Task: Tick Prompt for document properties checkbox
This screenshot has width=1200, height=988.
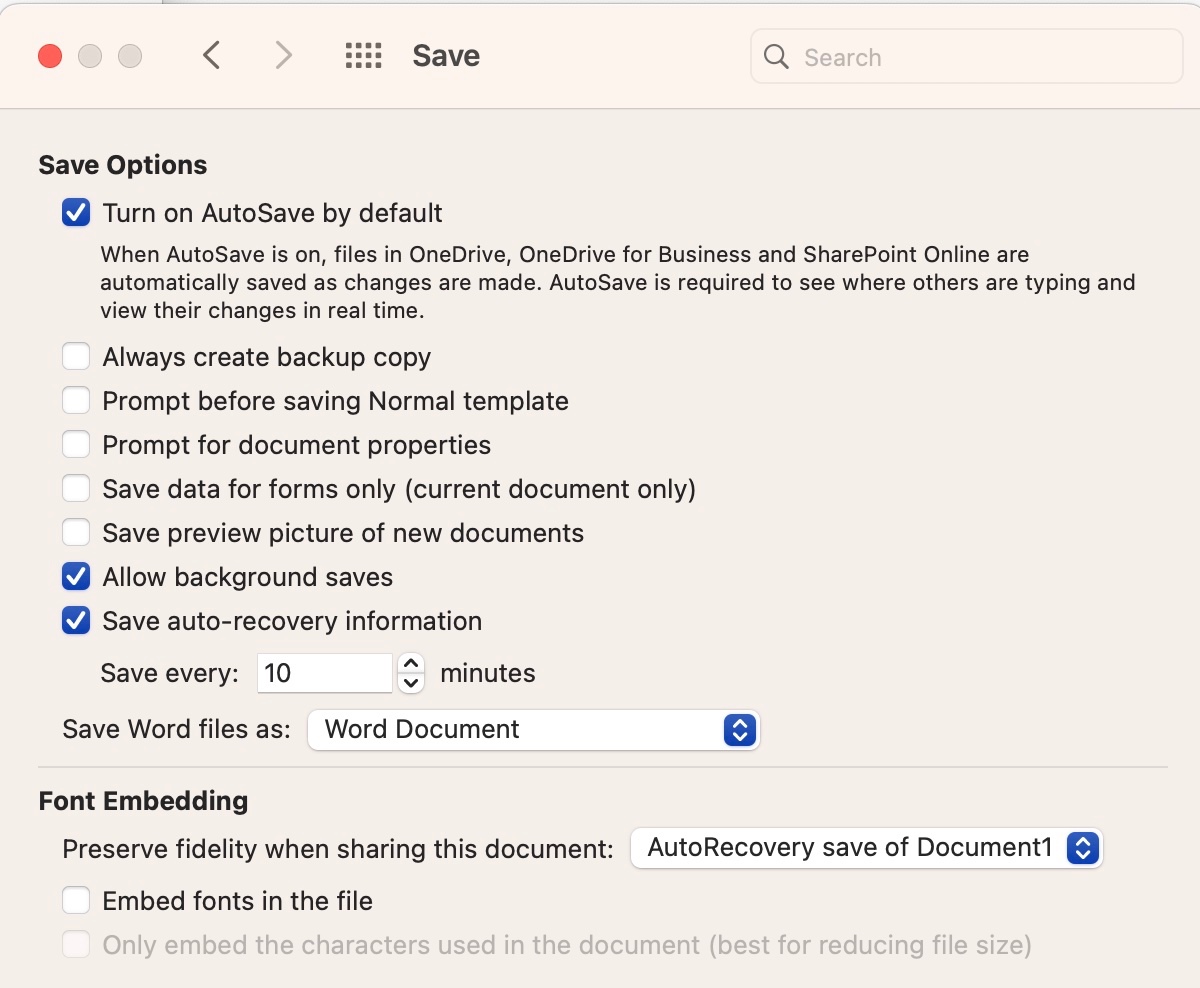Action: tap(76, 445)
